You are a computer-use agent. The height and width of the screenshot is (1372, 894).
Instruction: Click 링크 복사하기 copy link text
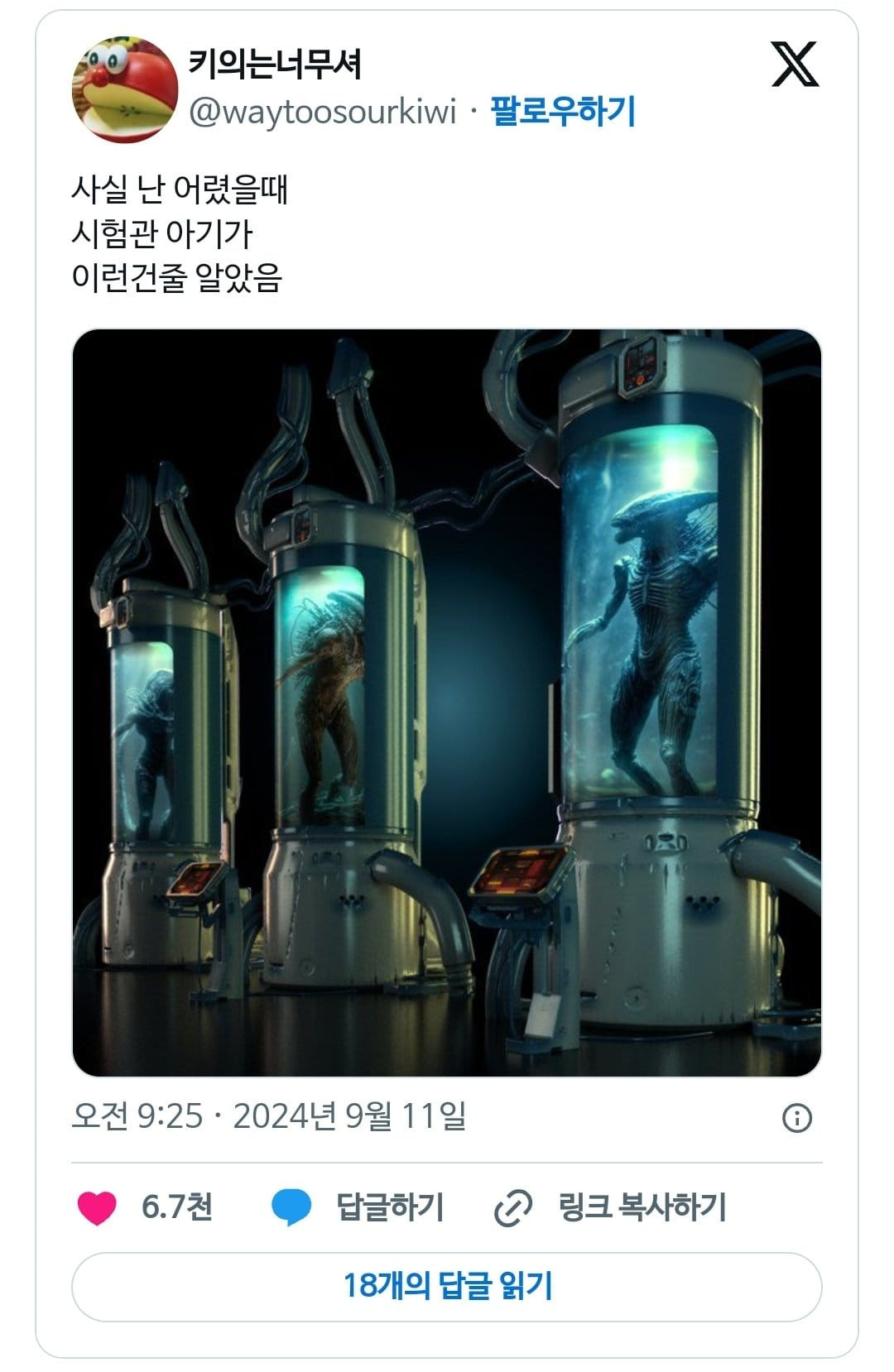(x=642, y=1207)
